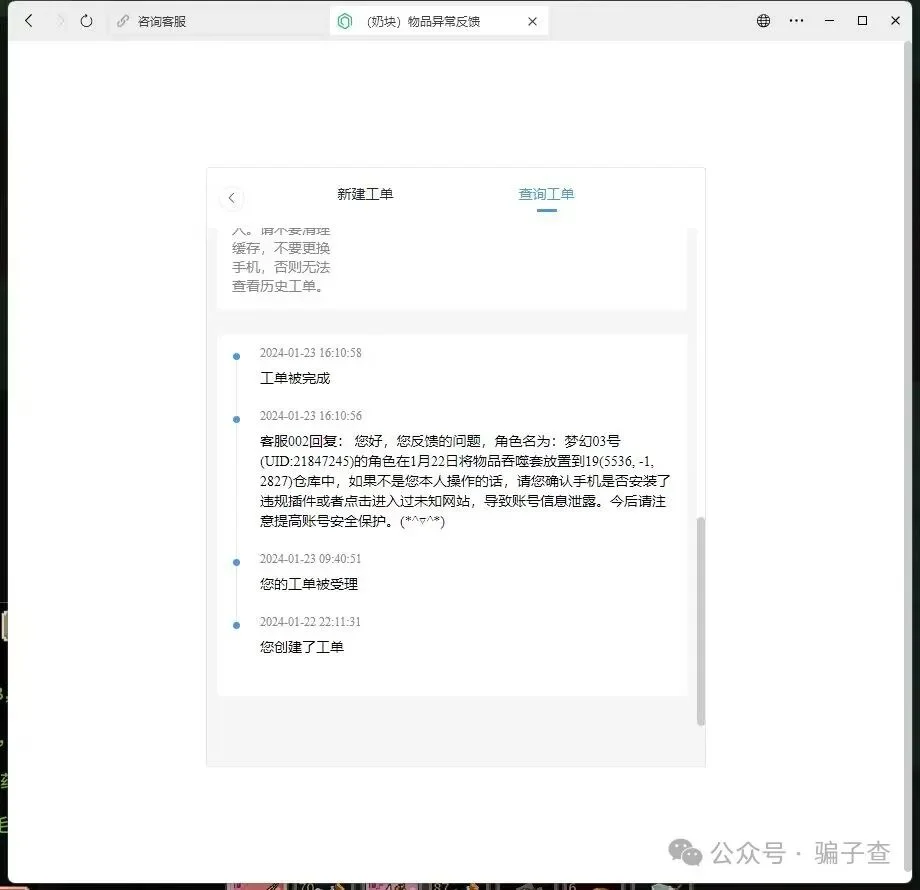Click the timeline dot beside 工单被完成
The height and width of the screenshot is (890, 920).
tap(236, 356)
